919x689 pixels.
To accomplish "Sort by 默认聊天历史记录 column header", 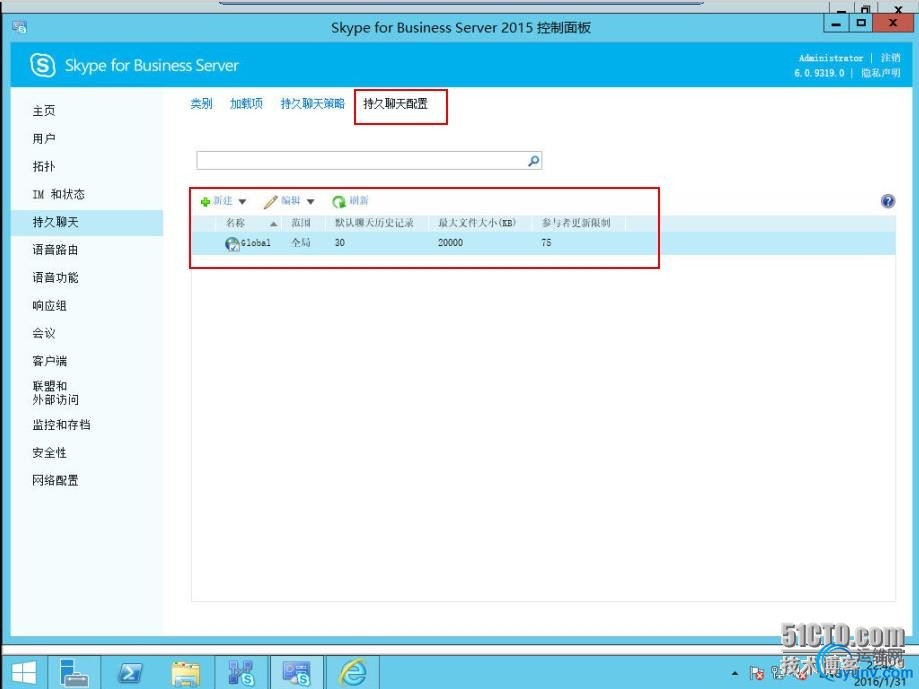I will pos(374,223).
